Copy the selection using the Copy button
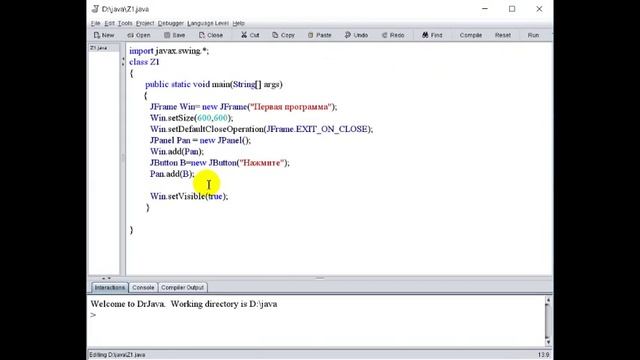Viewport: 640px width, 360px height. 283,35
